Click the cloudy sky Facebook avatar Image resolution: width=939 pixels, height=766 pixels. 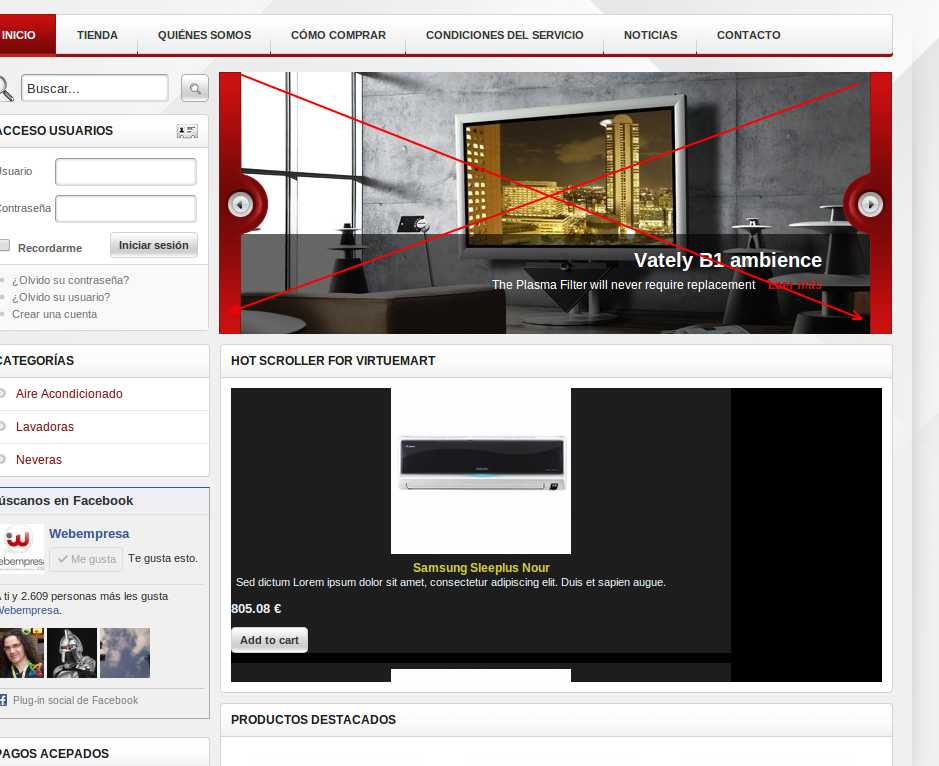(125, 653)
